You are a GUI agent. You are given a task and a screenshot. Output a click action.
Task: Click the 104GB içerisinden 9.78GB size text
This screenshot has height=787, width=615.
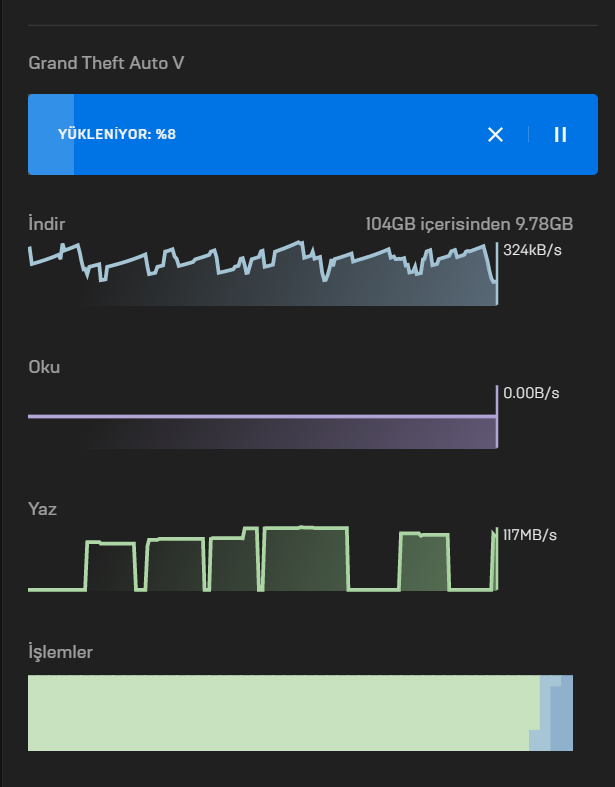pos(469,224)
